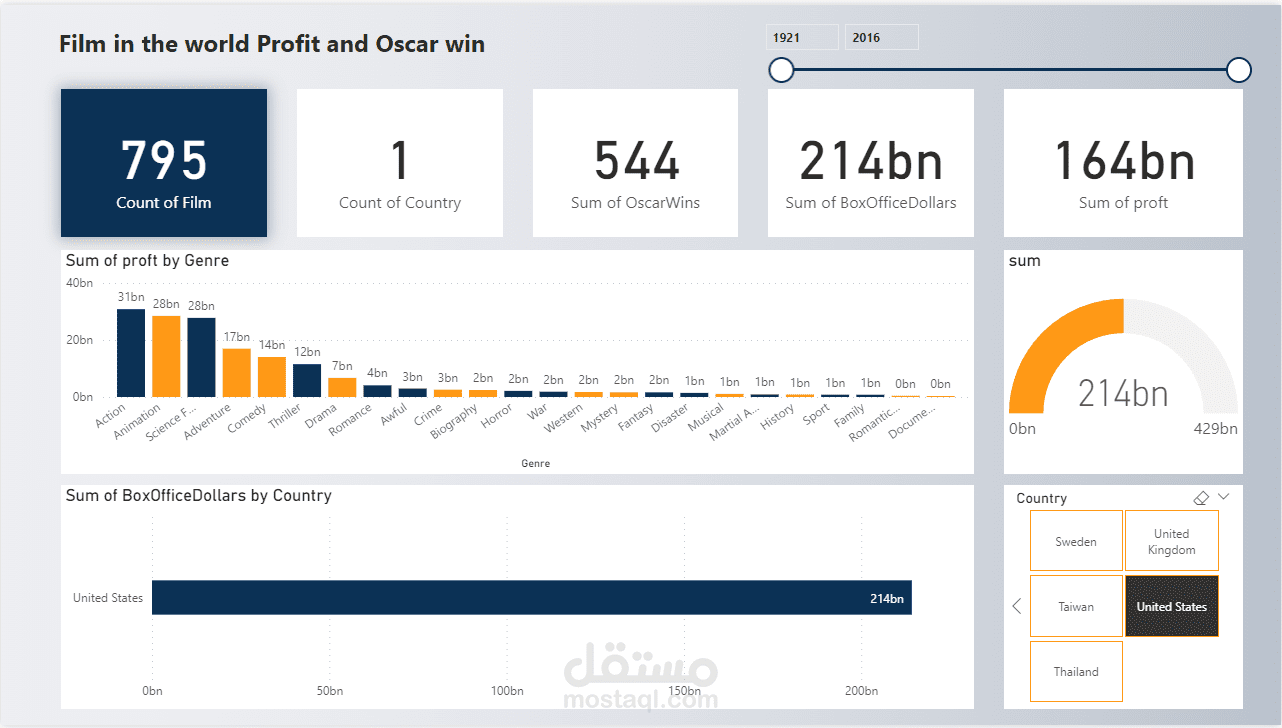
Task: Click the 'Genre' axis title
Action: tap(535, 464)
